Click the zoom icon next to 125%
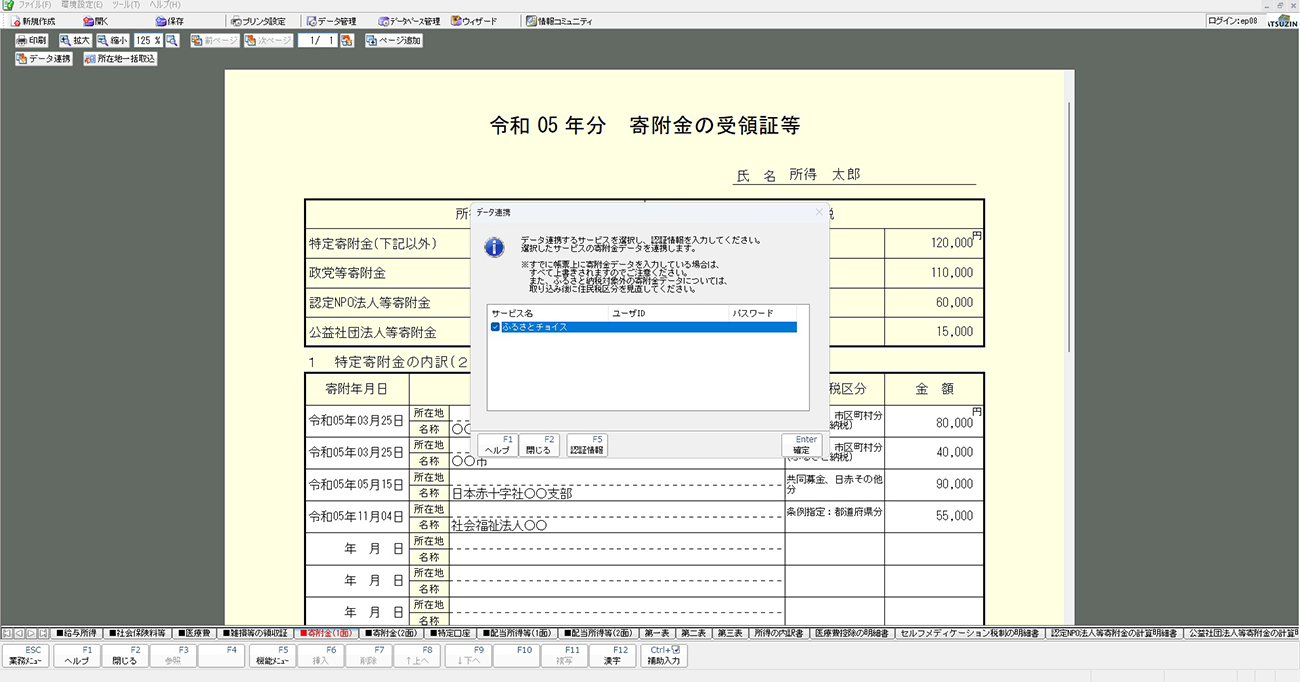Image resolution: width=1300 pixels, height=682 pixels. 172,41
